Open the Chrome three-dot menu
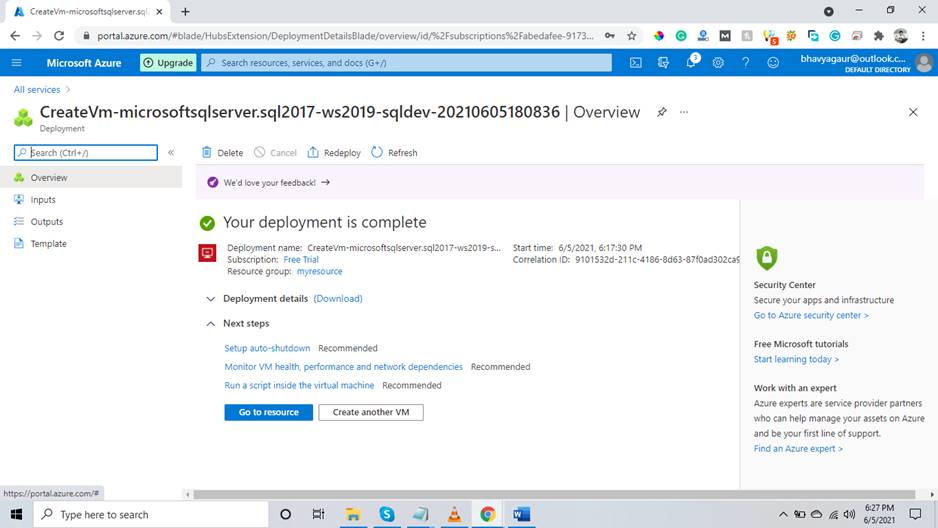Viewport: 938px width, 528px height. [923, 36]
